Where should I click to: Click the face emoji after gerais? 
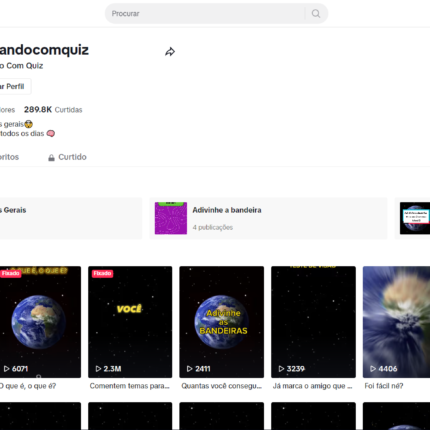29,124
